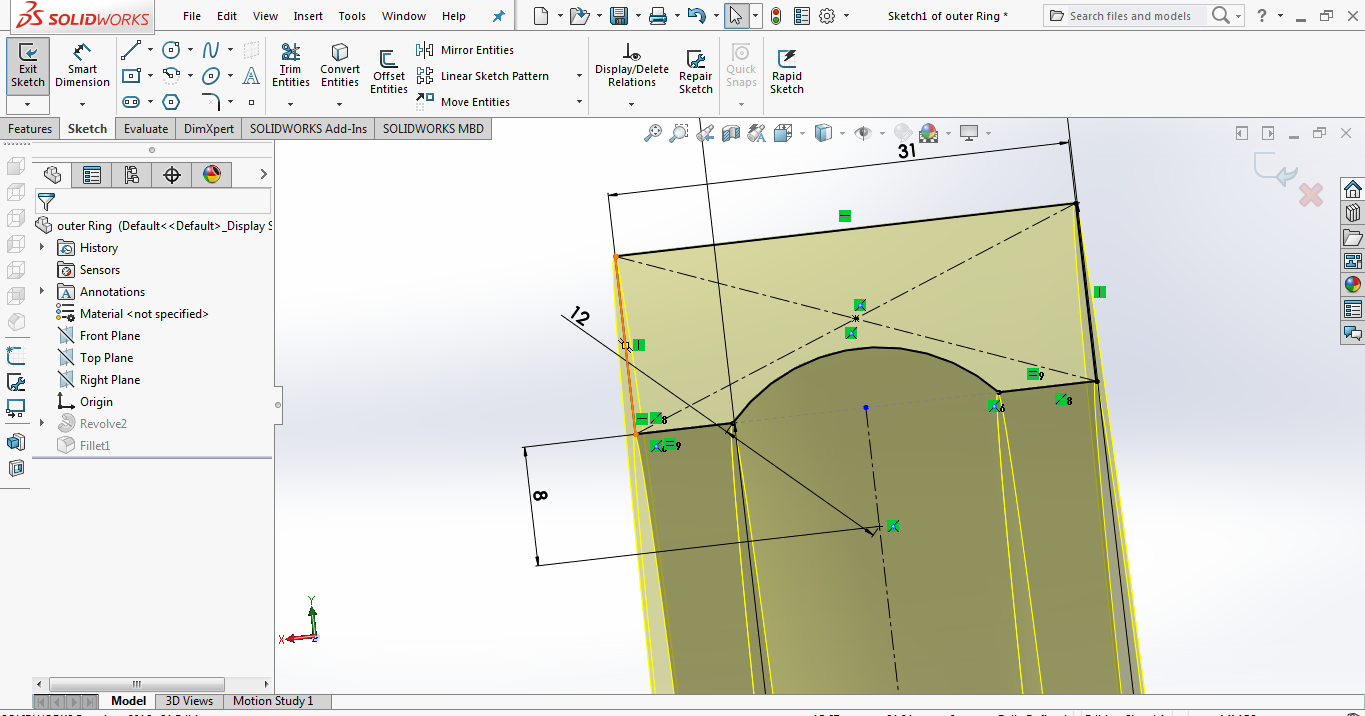Screen dimensions: 1365x716
Task: Expand the History folder
Action: pos(42,247)
